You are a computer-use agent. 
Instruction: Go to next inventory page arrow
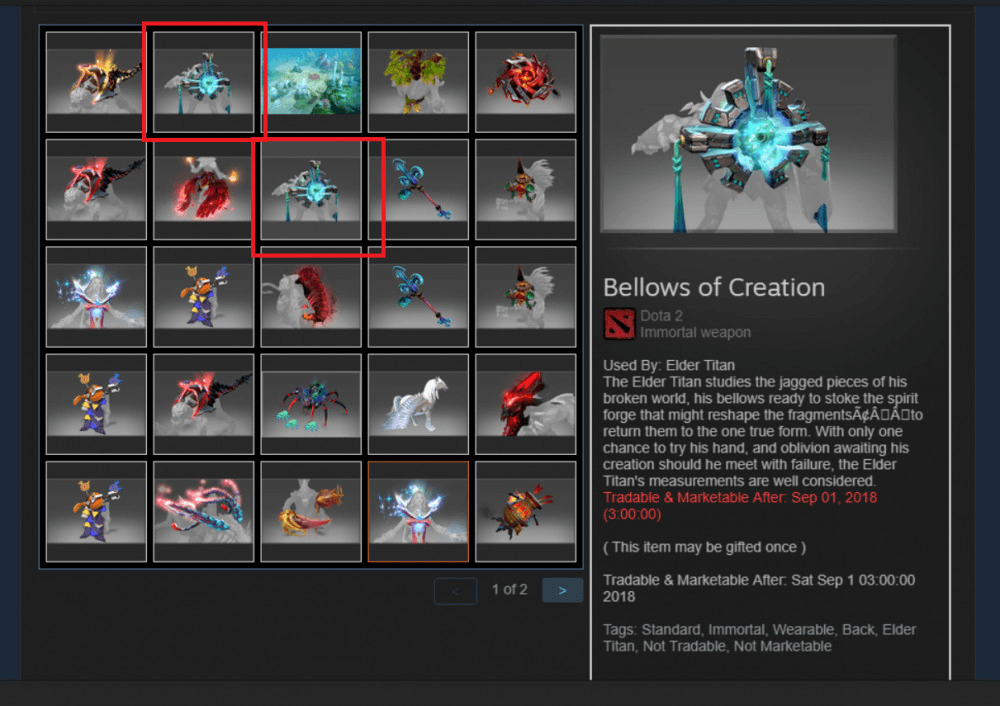(562, 591)
